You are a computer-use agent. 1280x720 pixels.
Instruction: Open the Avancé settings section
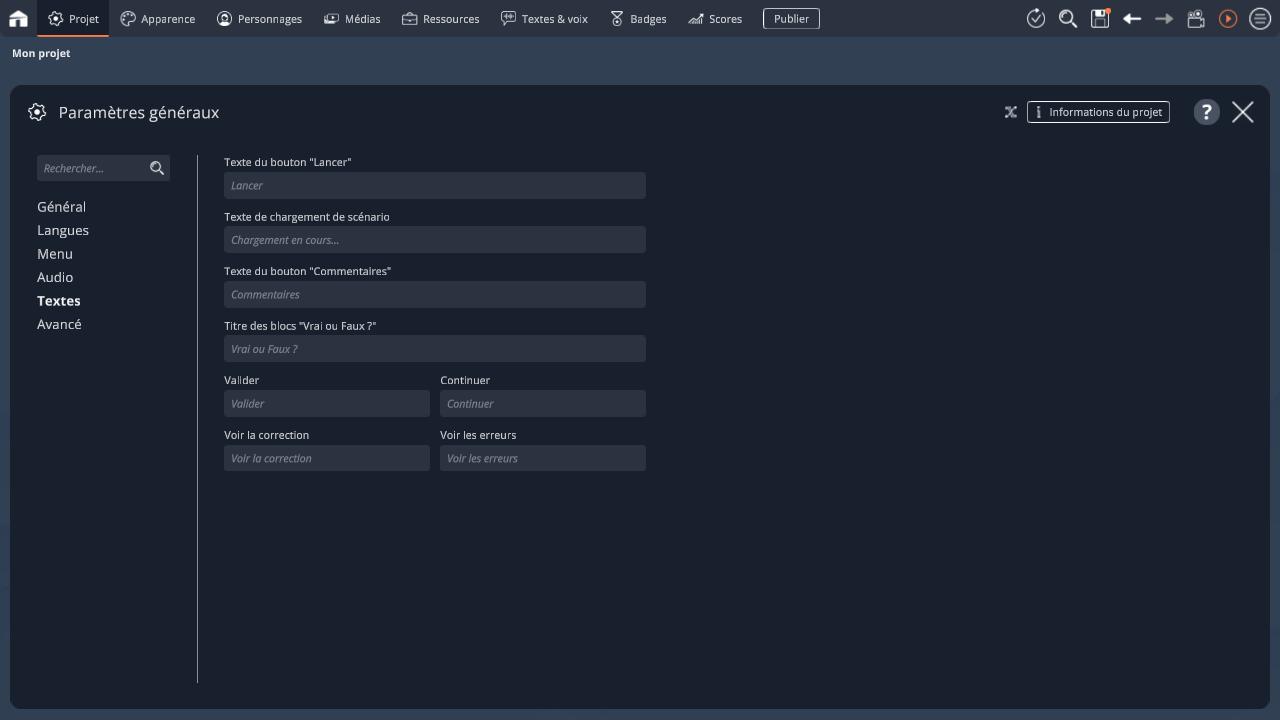pos(59,324)
